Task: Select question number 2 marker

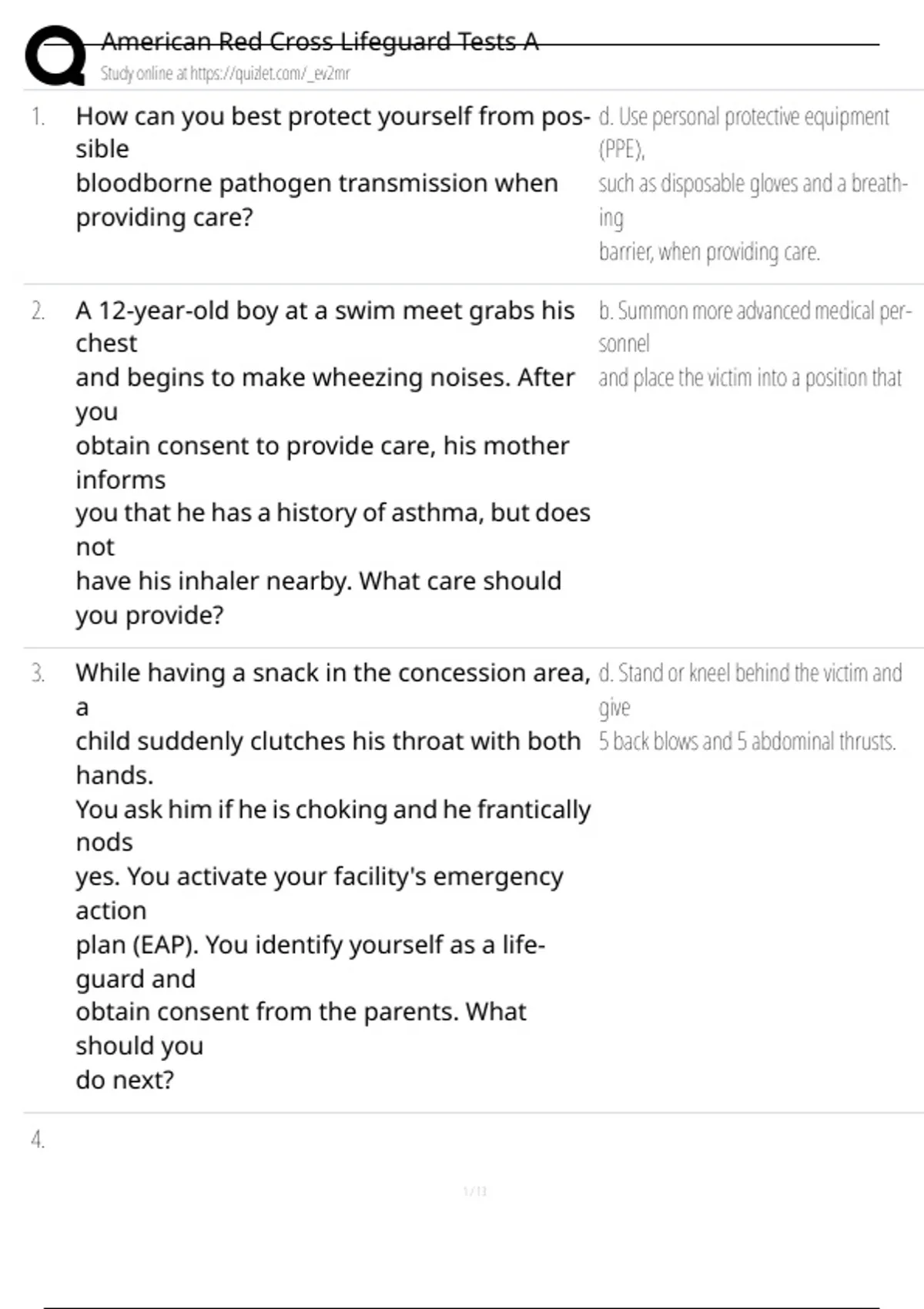Action: 38,311
